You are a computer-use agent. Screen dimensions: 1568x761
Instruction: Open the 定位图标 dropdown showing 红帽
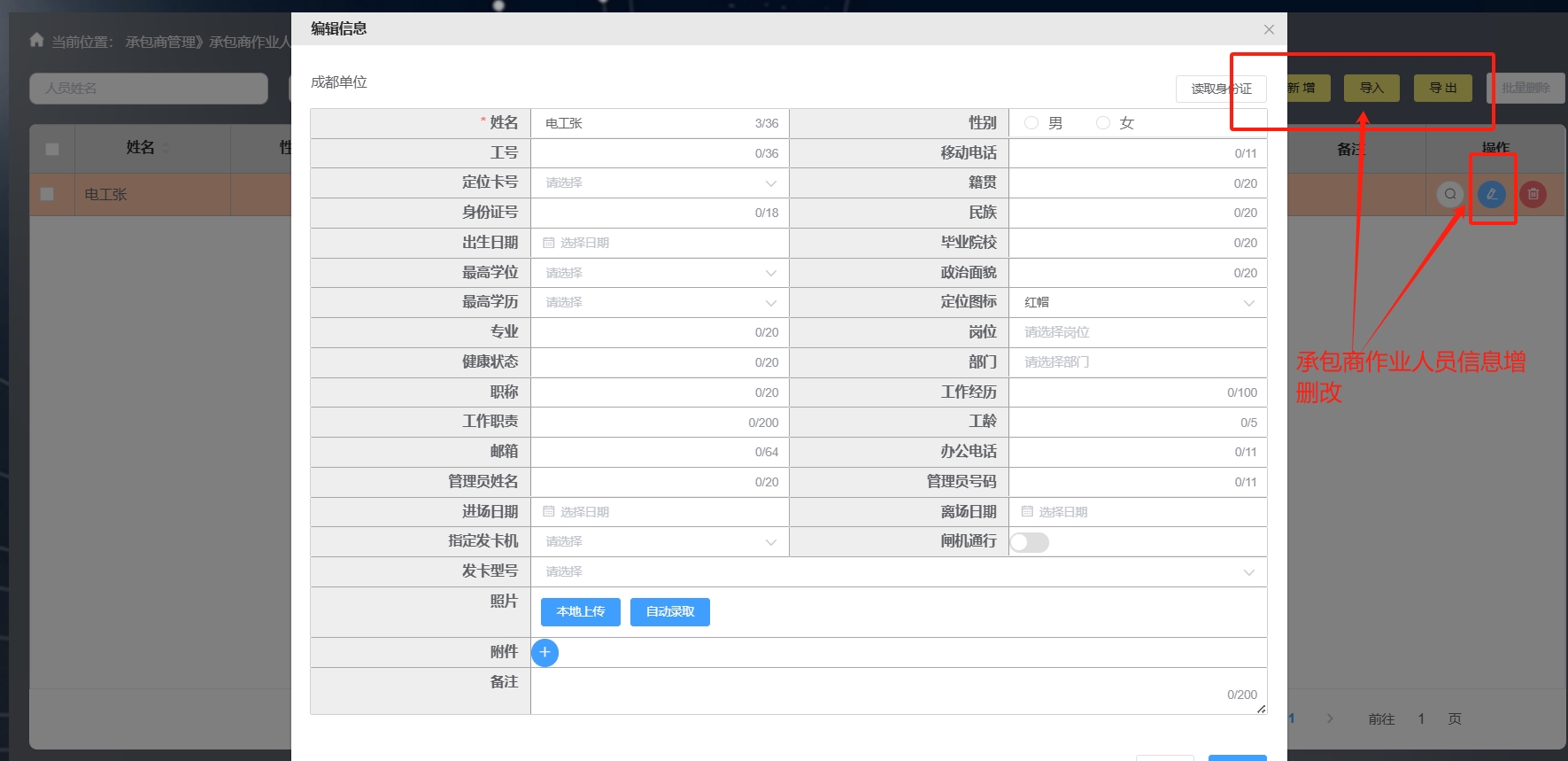1137,303
